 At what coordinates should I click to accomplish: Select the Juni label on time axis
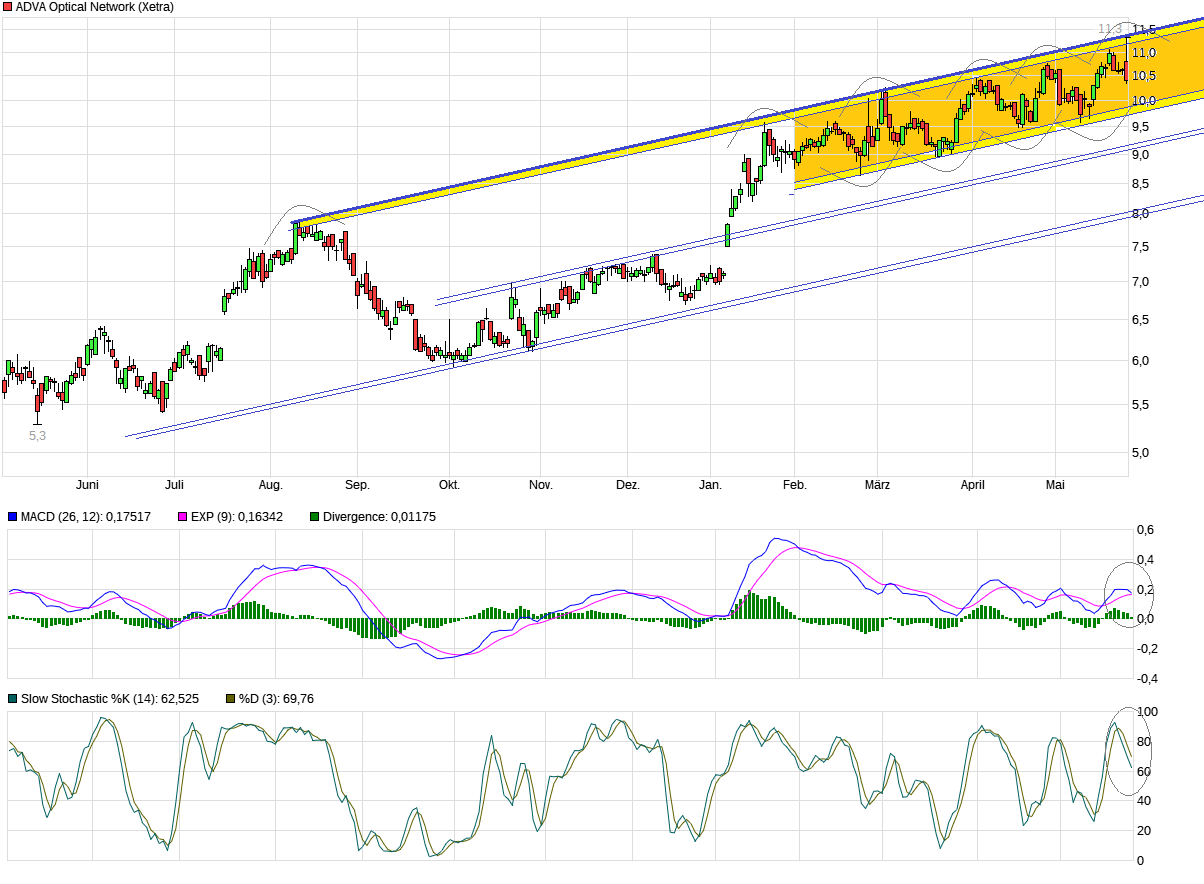(88, 485)
